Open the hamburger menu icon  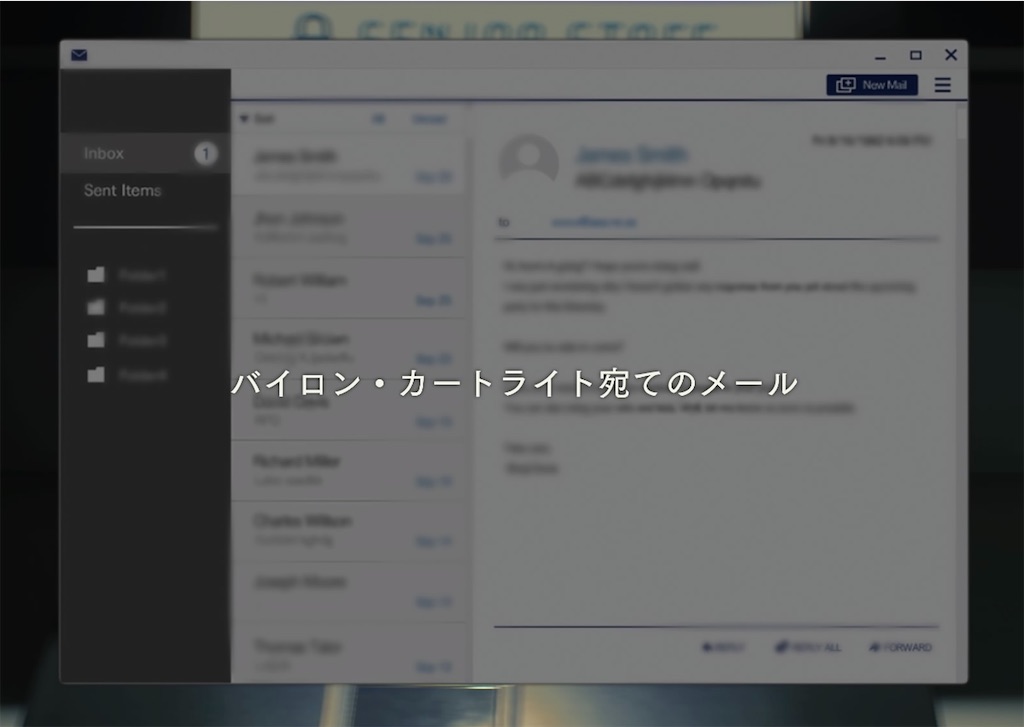(942, 85)
